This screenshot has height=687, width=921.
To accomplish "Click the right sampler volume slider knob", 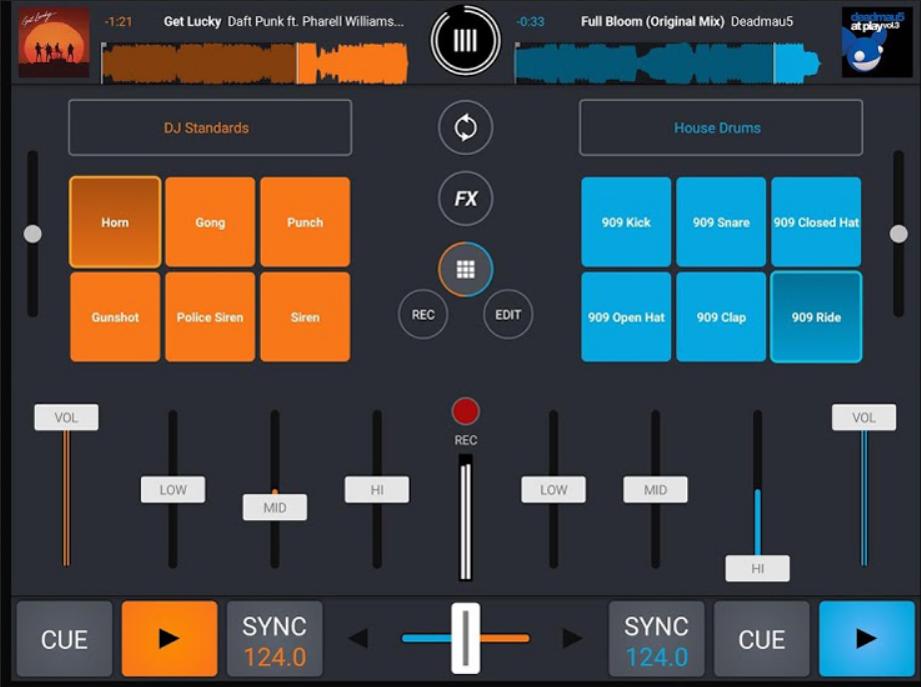I will click(899, 234).
